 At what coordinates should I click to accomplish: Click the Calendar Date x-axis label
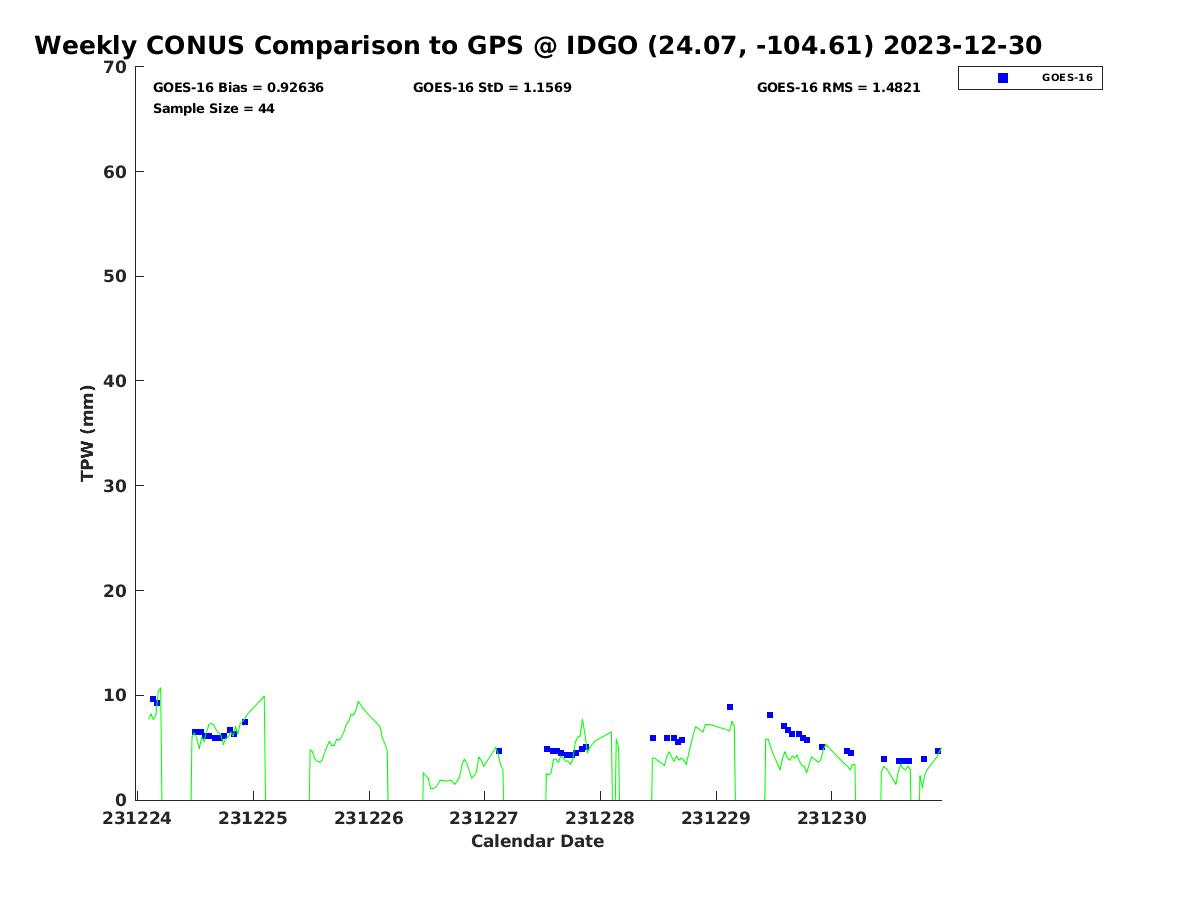coord(538,842)
